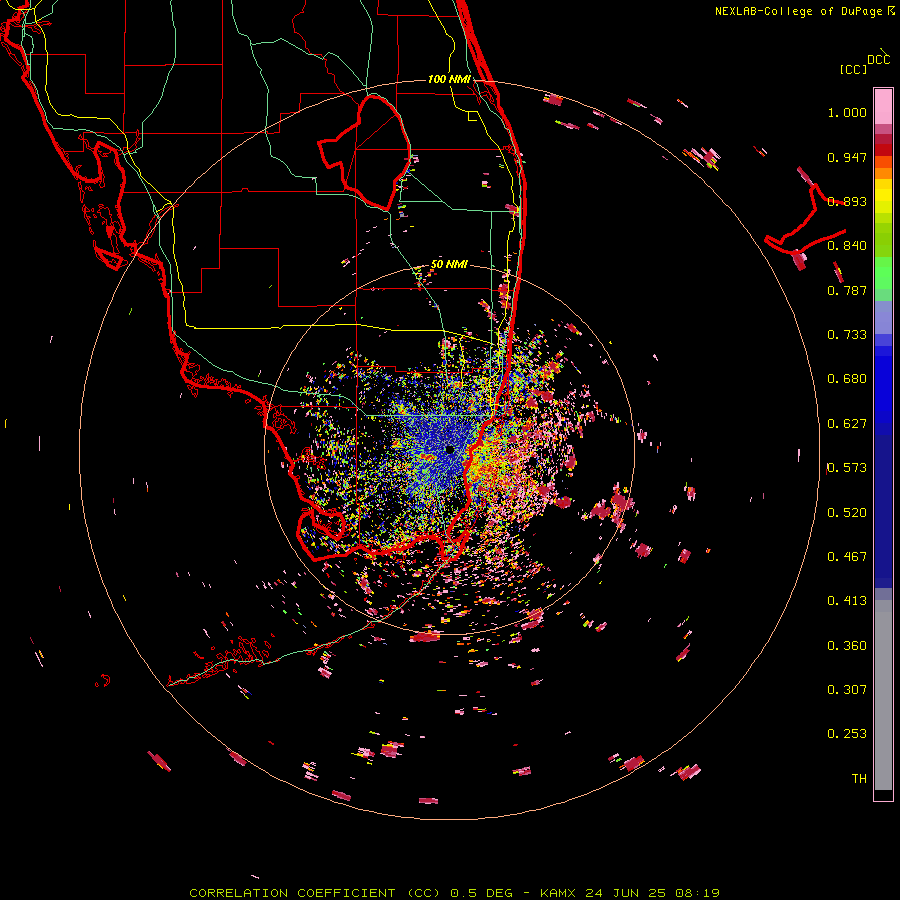Click the NEXLAB-College of DuPage header text
This screenshot has width=900, height=900.
[x=799, y=11]
